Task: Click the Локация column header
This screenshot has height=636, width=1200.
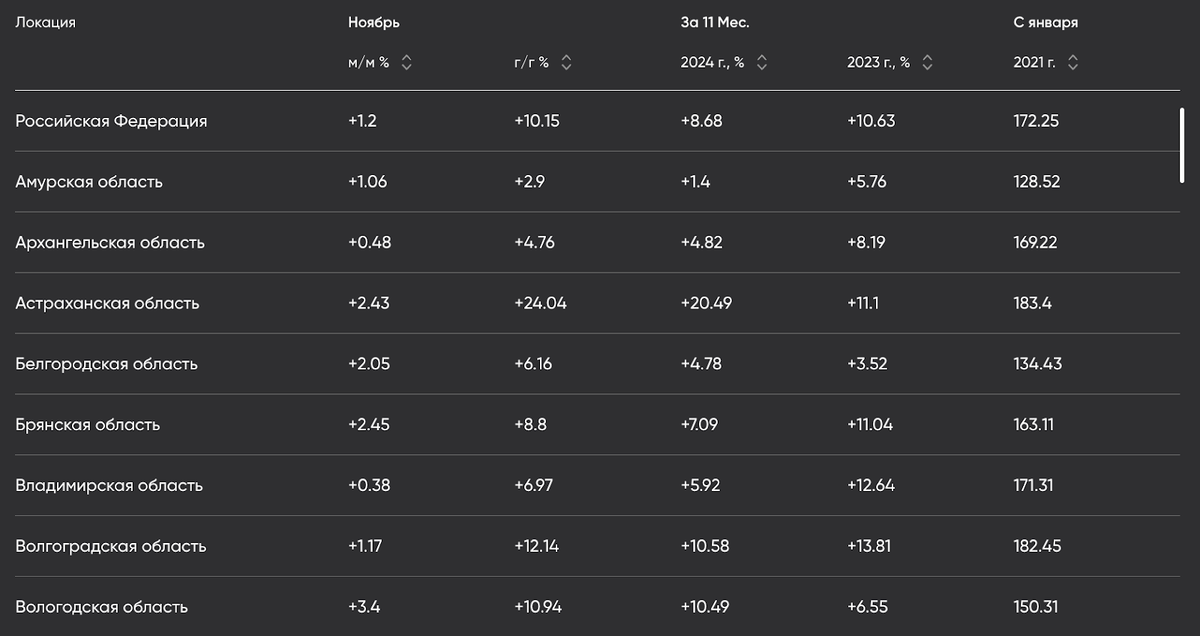Action: 45,22
